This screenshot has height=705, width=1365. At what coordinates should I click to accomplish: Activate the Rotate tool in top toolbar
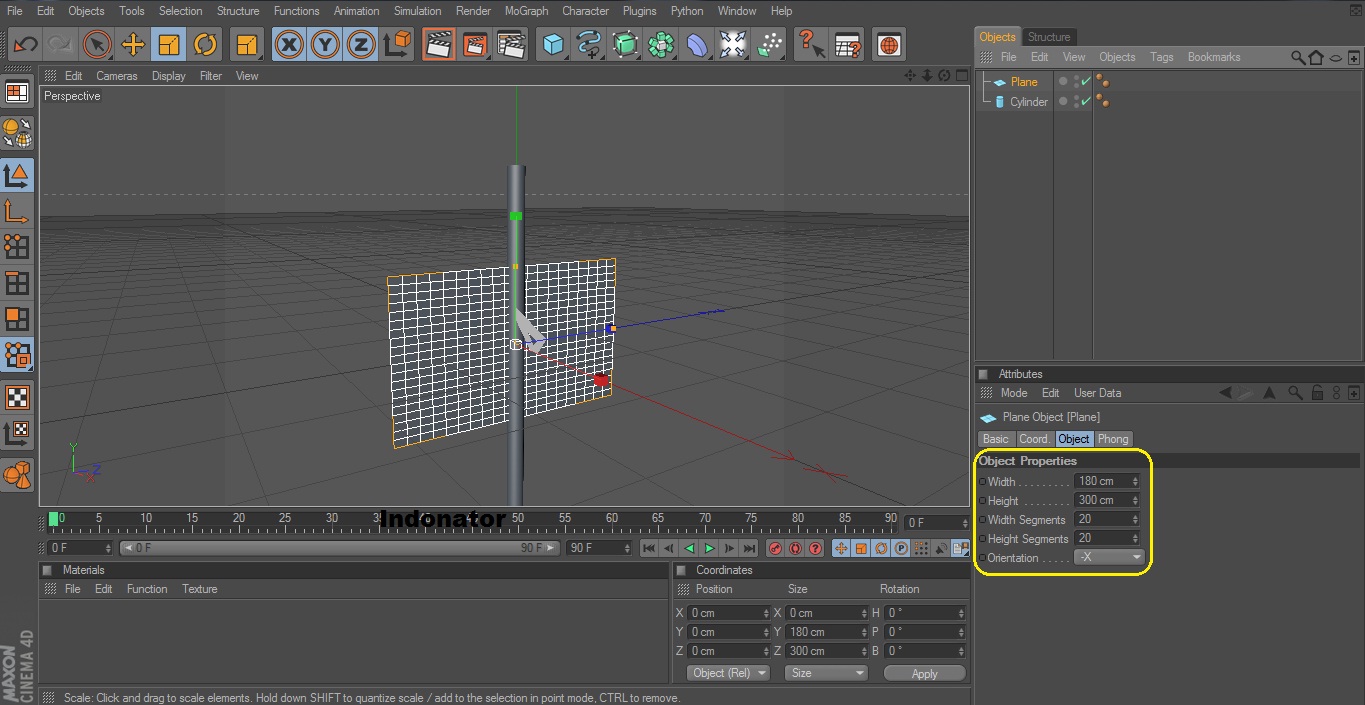(205, 44)
